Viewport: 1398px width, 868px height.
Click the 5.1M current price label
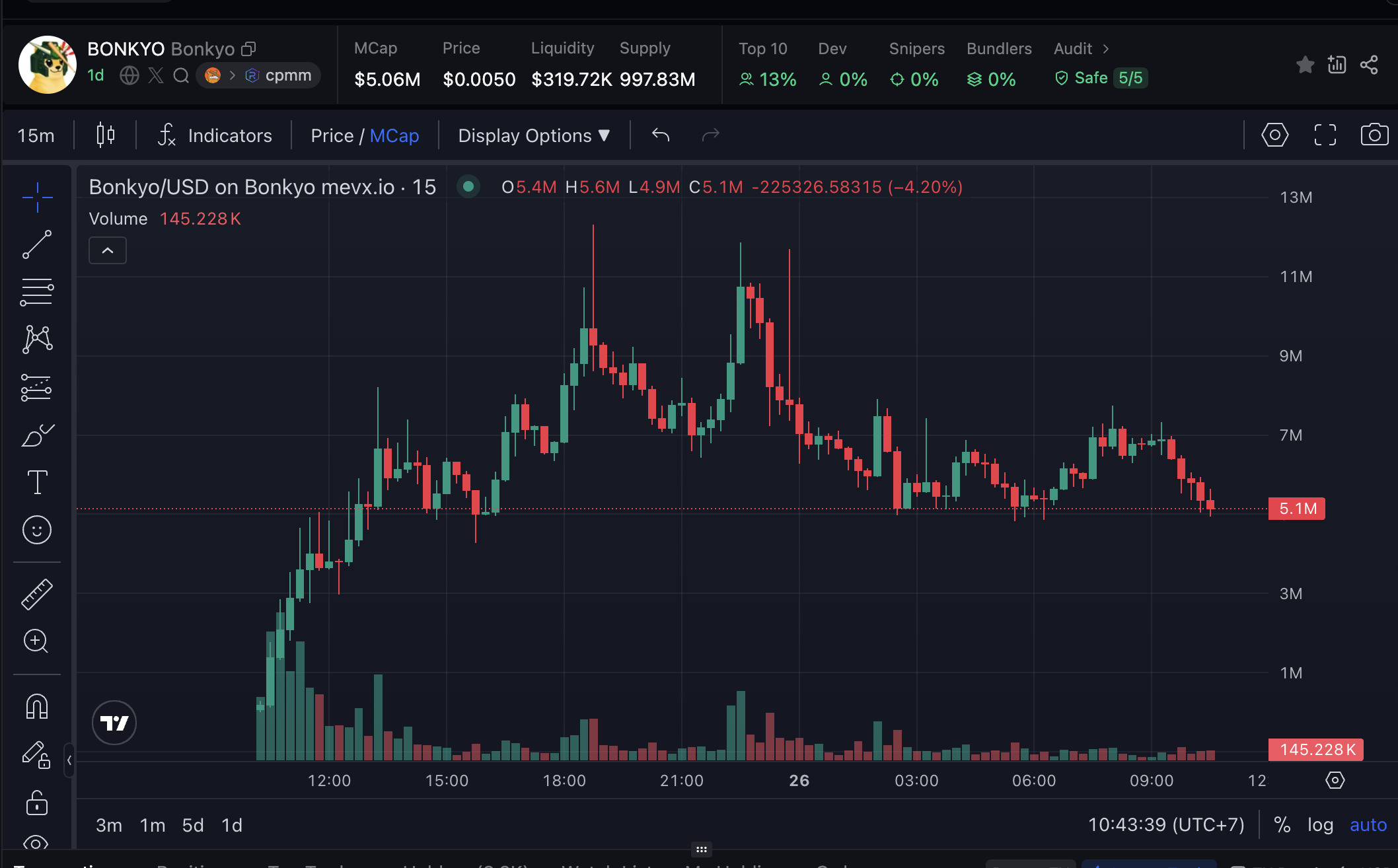pyautogui.click(x=1297, y=509)
